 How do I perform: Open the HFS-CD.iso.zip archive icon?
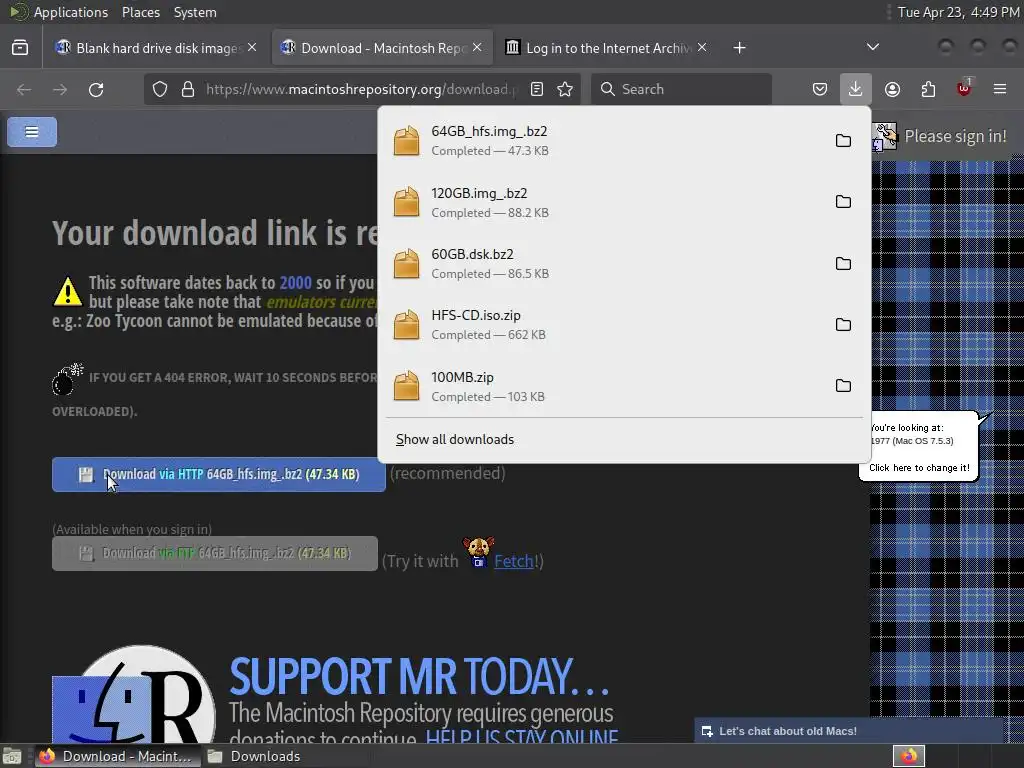(406, 325)
